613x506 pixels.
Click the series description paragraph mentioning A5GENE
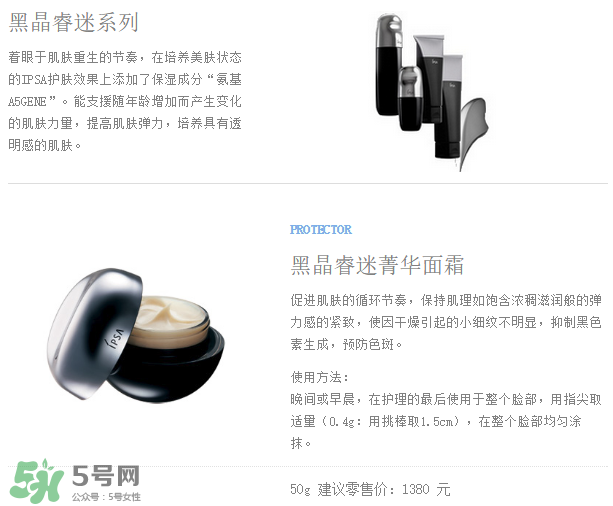pyautogui.click(x=125, y=101)
